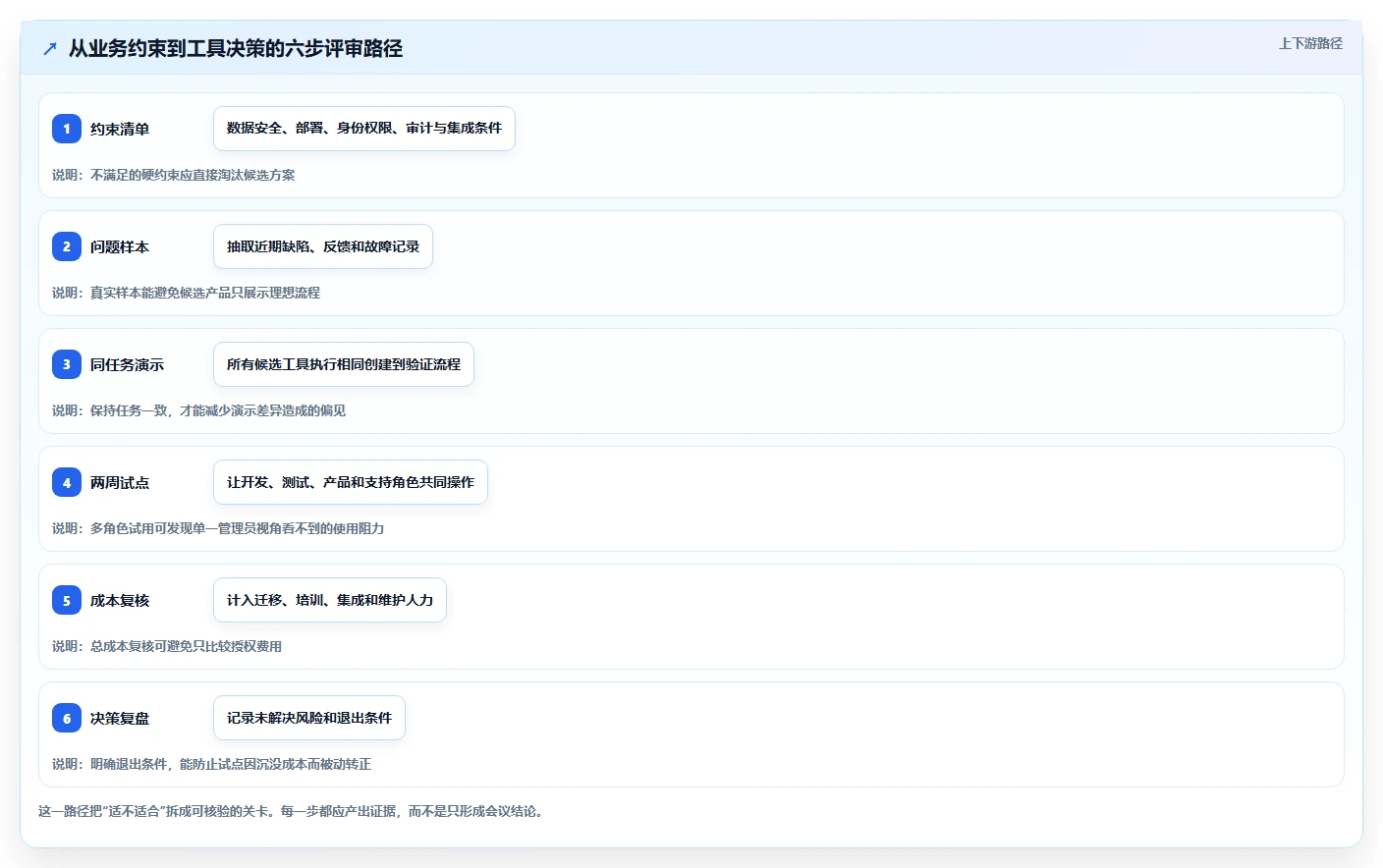The height and width of the screenshot is (868, 1383).
Task: Click the heading 从业务约束到工具决策的六步评审路径
Action: [x=236, y=48]
